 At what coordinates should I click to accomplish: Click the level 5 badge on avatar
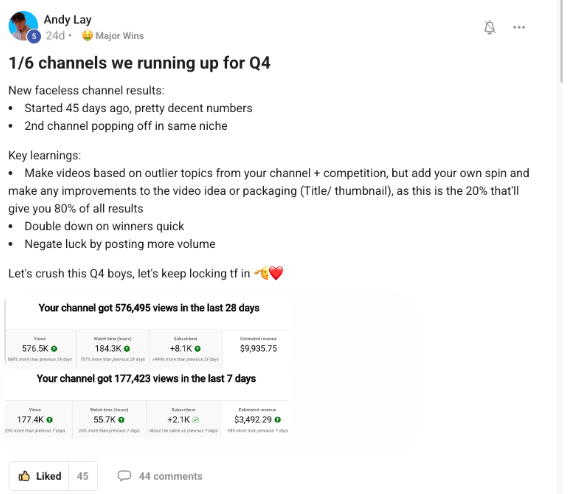click(x=34, y=36)
